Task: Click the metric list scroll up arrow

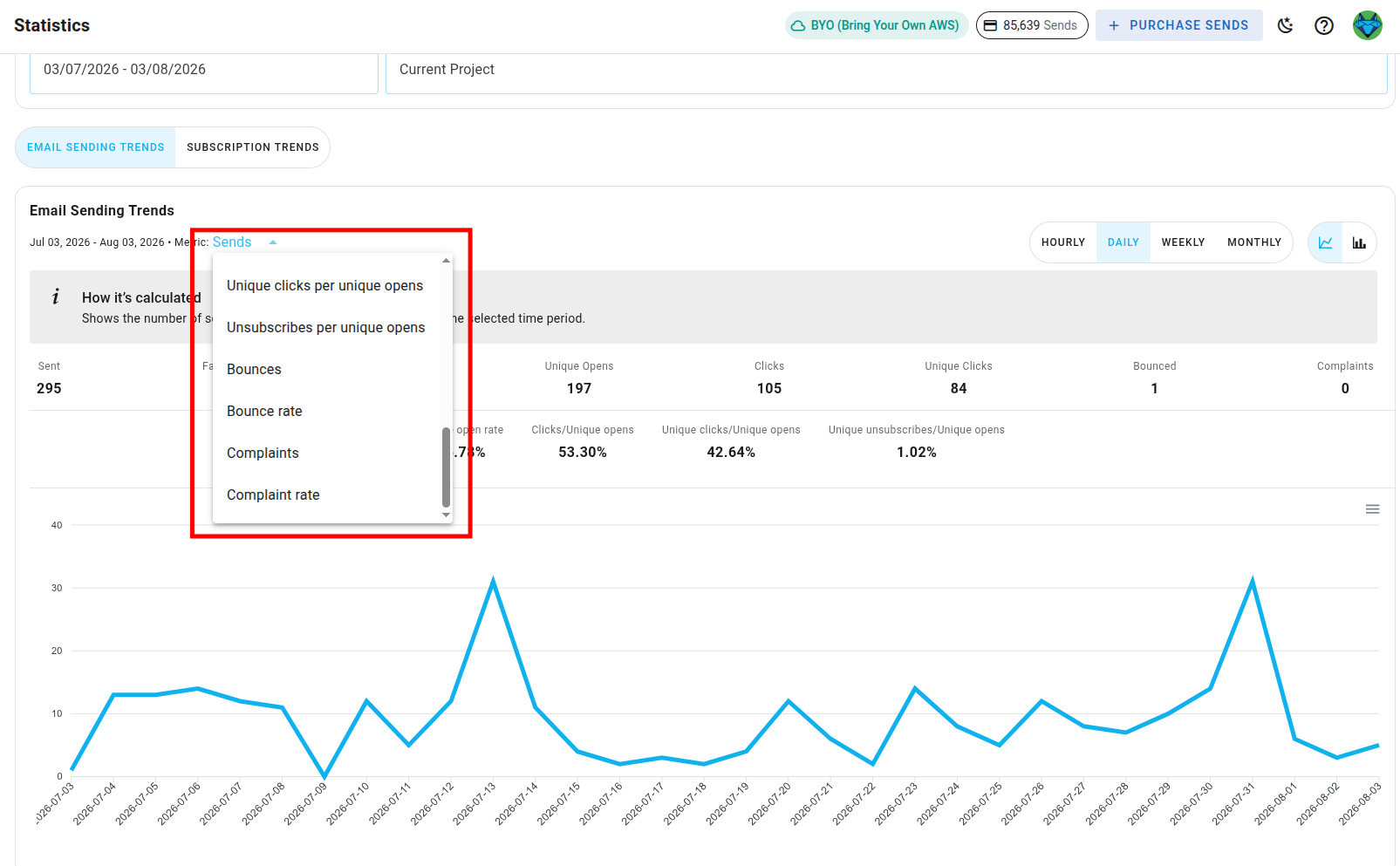Action: (x=447, y=261)
